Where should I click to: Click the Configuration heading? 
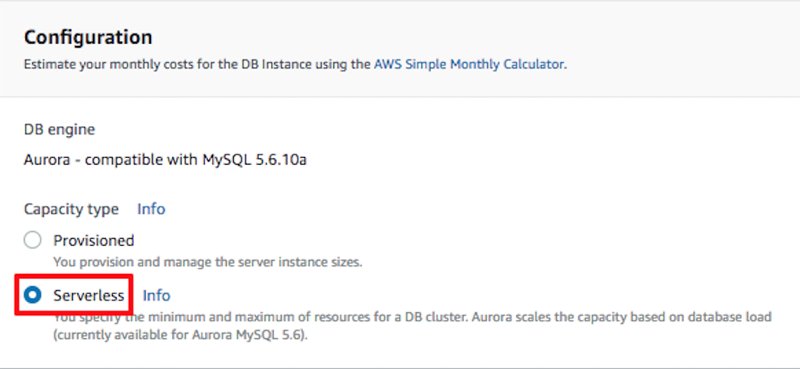tap(88, 37)
